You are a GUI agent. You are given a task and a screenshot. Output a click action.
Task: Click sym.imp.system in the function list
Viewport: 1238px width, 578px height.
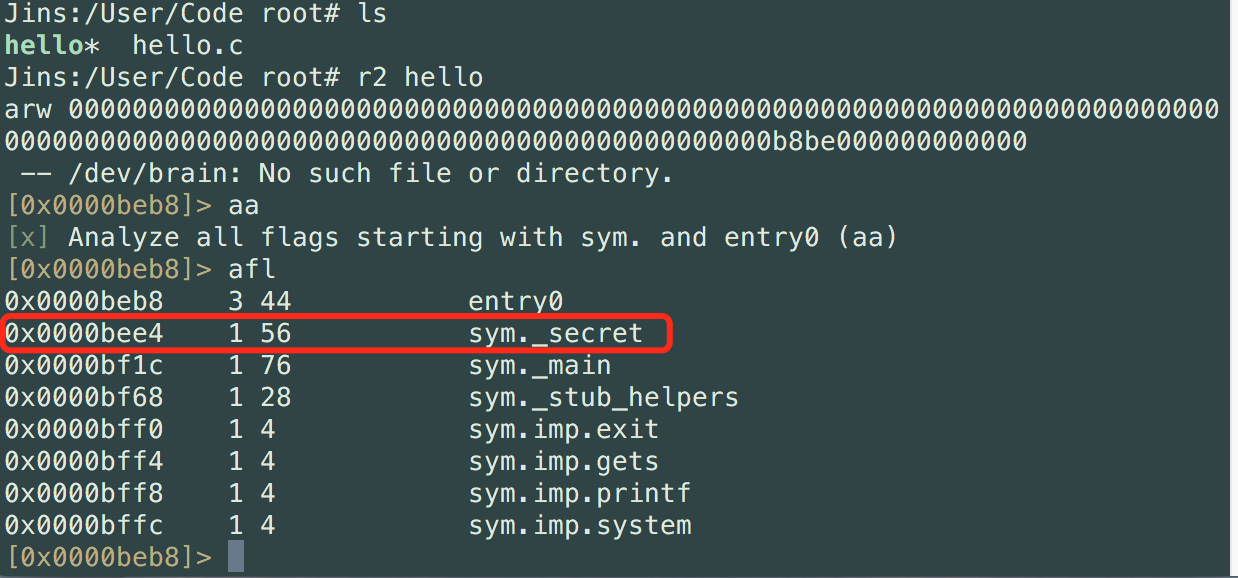579,525
